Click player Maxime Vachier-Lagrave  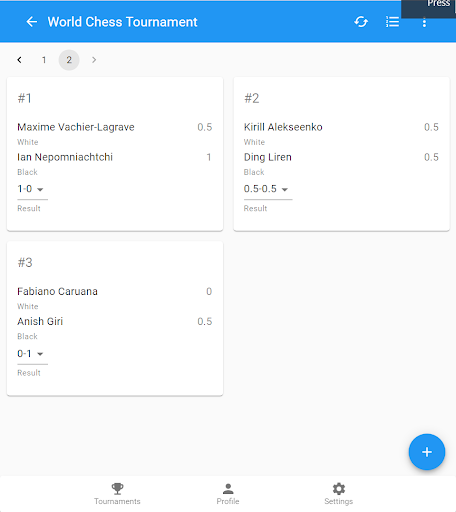point(76,127)
